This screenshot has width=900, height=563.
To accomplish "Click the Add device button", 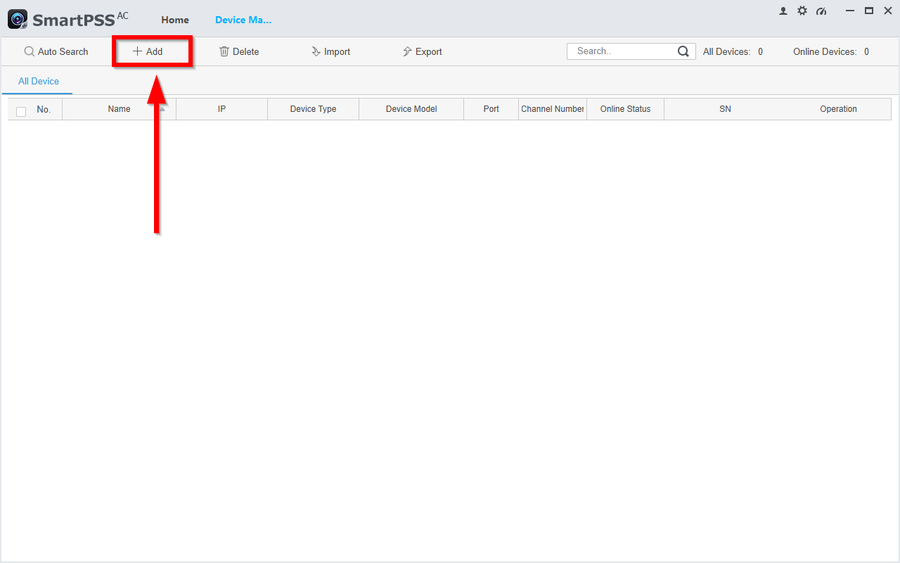I will pyautogui.click(x=148, y=52).
